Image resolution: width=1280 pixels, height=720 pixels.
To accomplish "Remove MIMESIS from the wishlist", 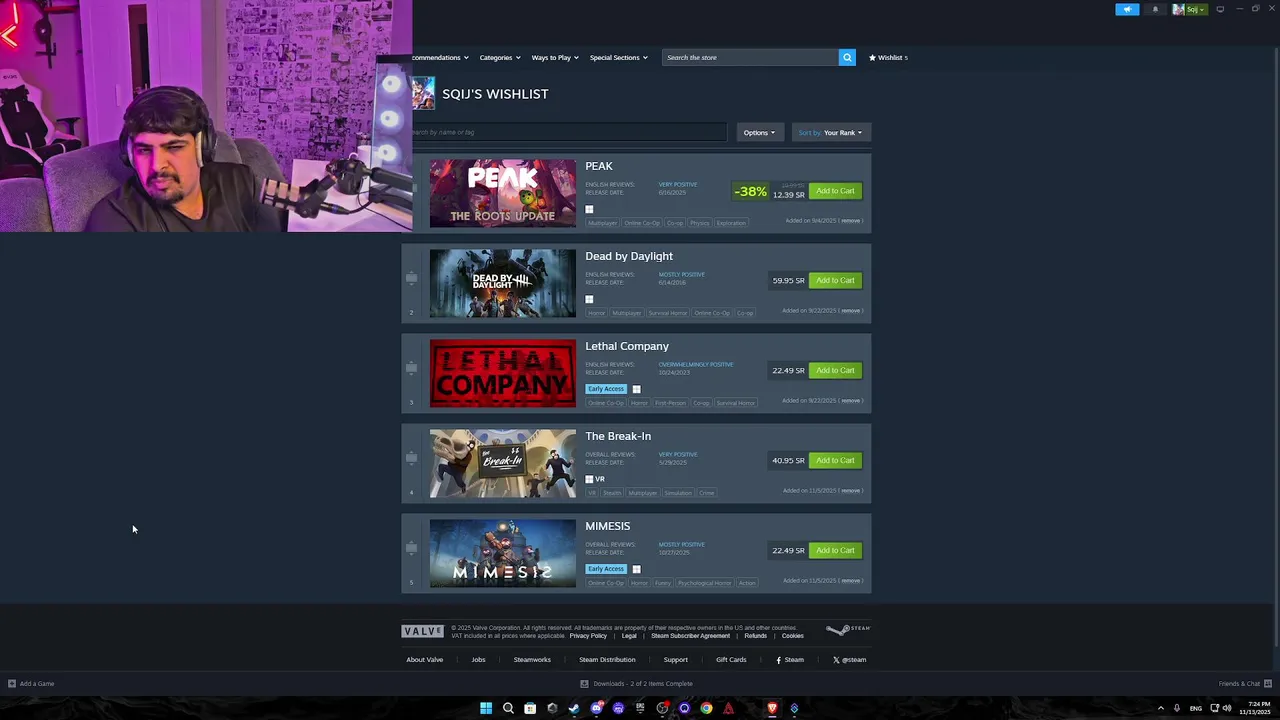I will click(850, 581).
